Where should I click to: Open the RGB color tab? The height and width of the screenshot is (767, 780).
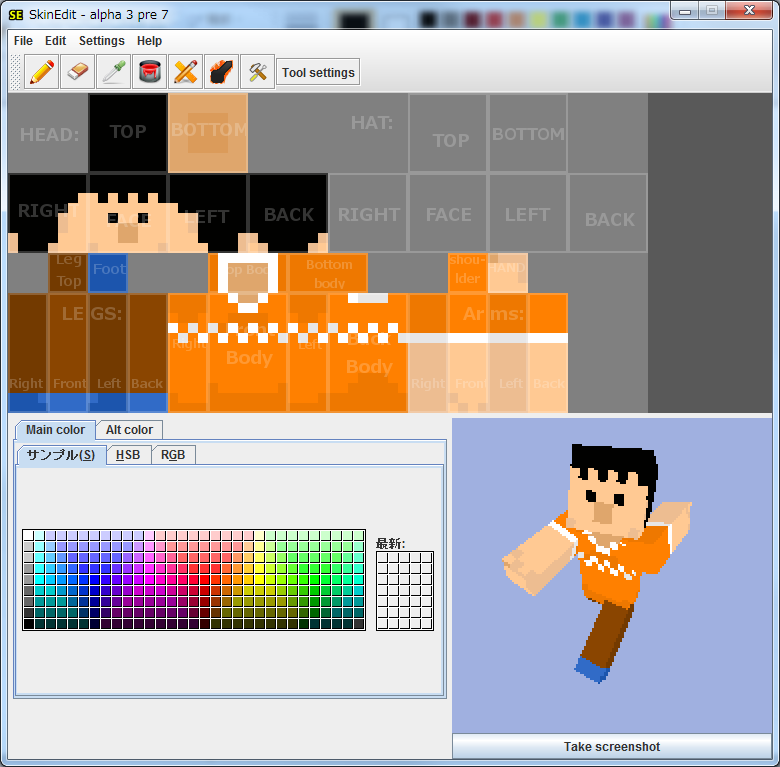point(173,455)
